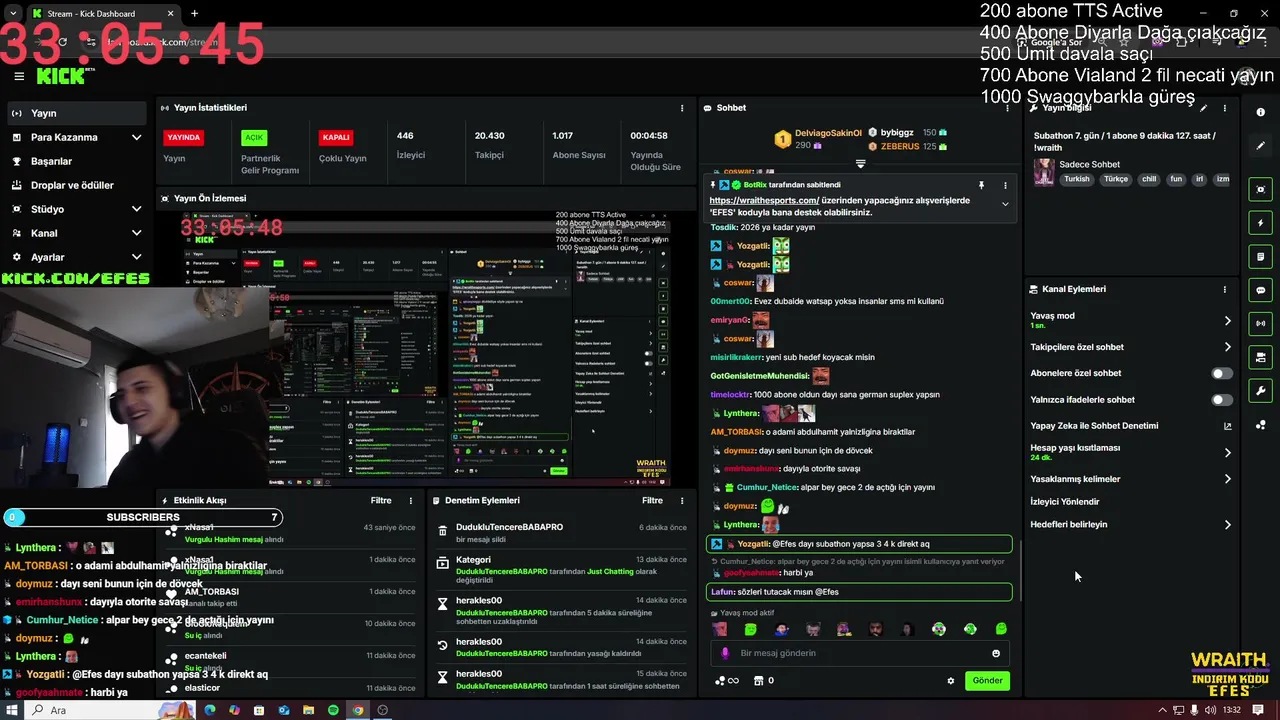Click the stream info circle icon in right rail
Viewport: 1280px width, 720px height.
tap(1261, 113)
